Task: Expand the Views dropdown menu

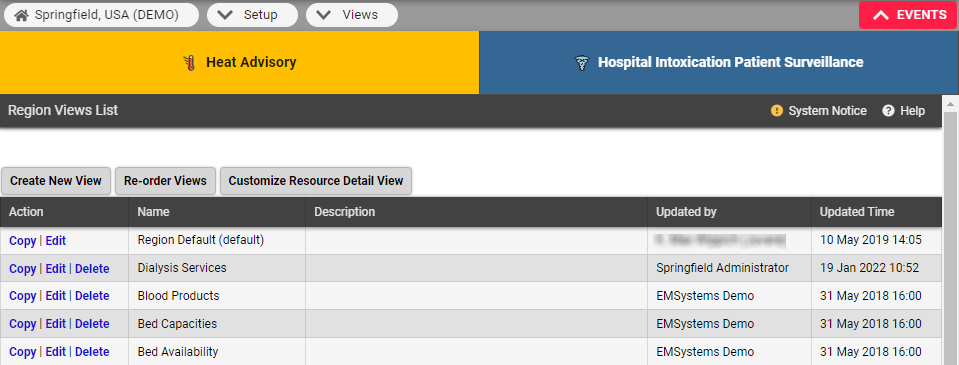Action: click(x=352, y=15)
